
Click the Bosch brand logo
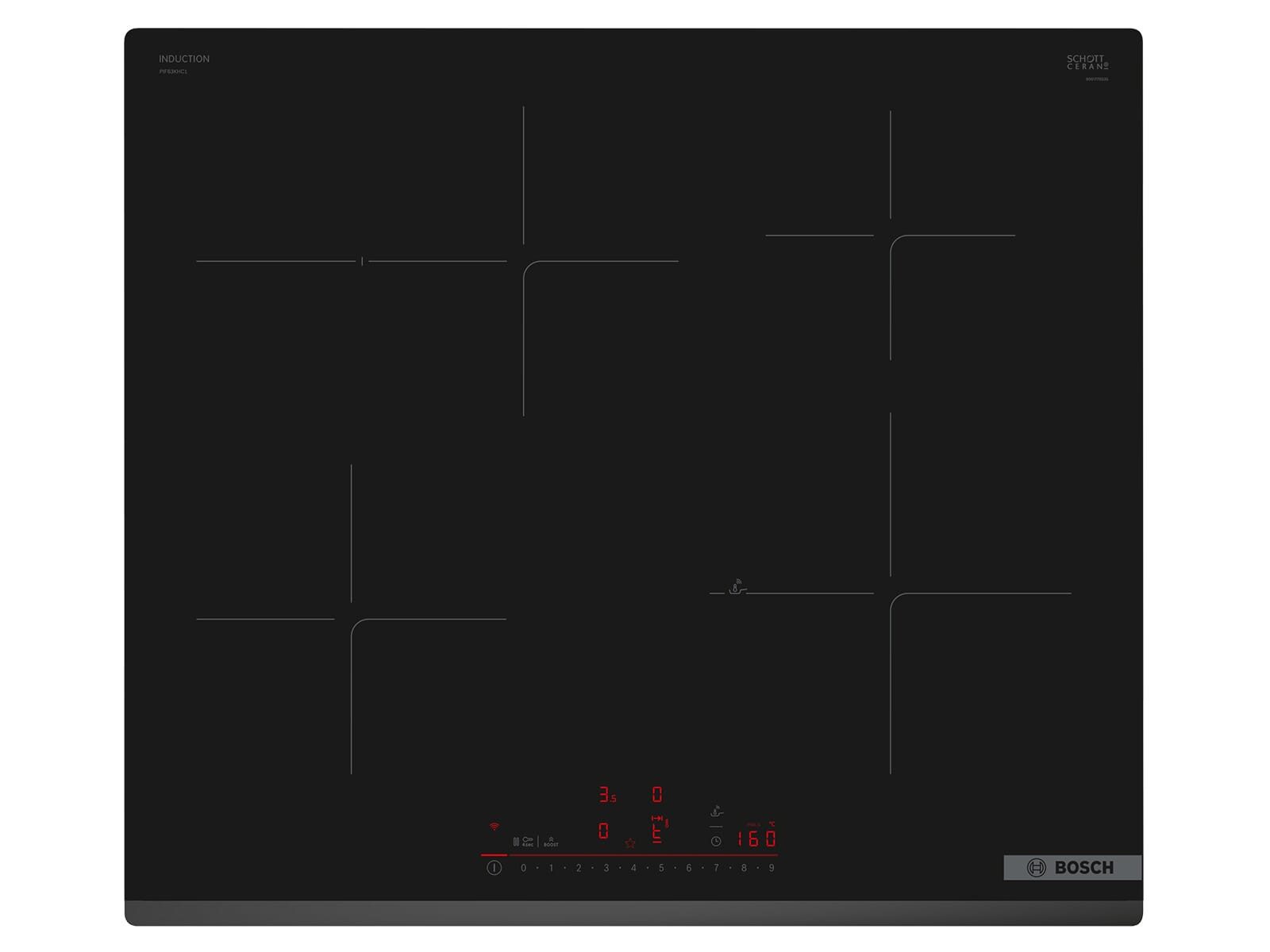1072,868
